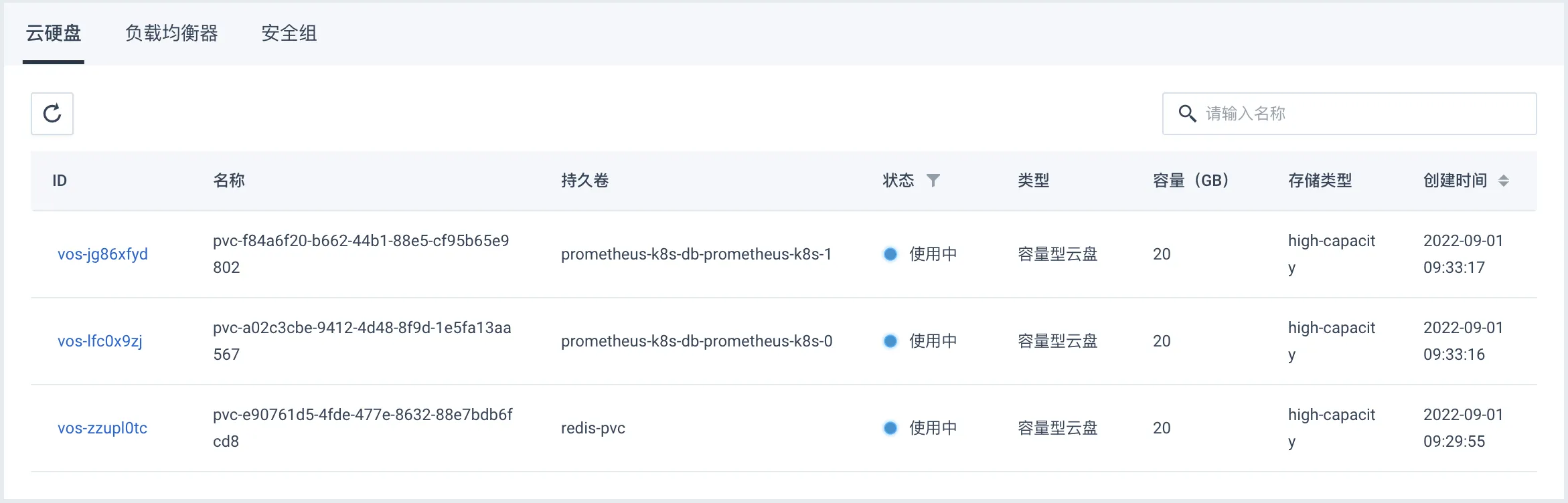Viewport: 1568px width, 503px height.
Task: Click status dot for vos-lfc0x9zj row
Action: [890, 341]
